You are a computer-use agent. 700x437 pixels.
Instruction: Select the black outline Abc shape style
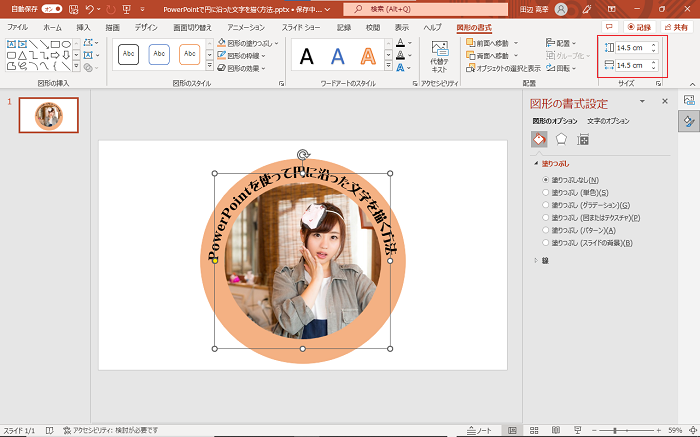(x=129, y=54)
